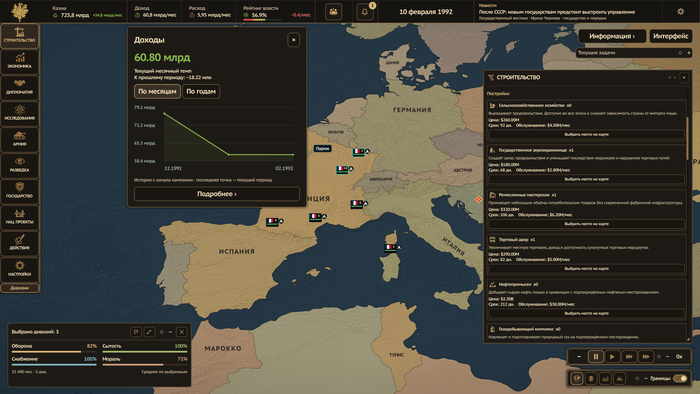Open the Армия sidebar section
This screenshot has width=700, height=394.
tap(20, 139)
